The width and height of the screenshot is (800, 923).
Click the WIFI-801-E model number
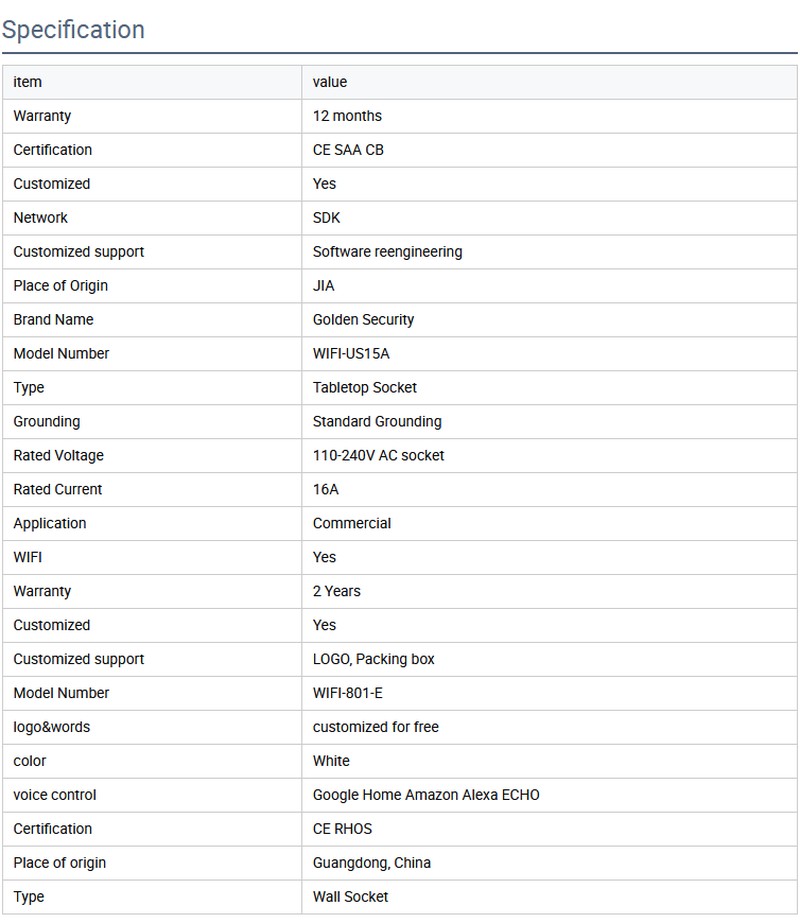(x=348, y=694)
